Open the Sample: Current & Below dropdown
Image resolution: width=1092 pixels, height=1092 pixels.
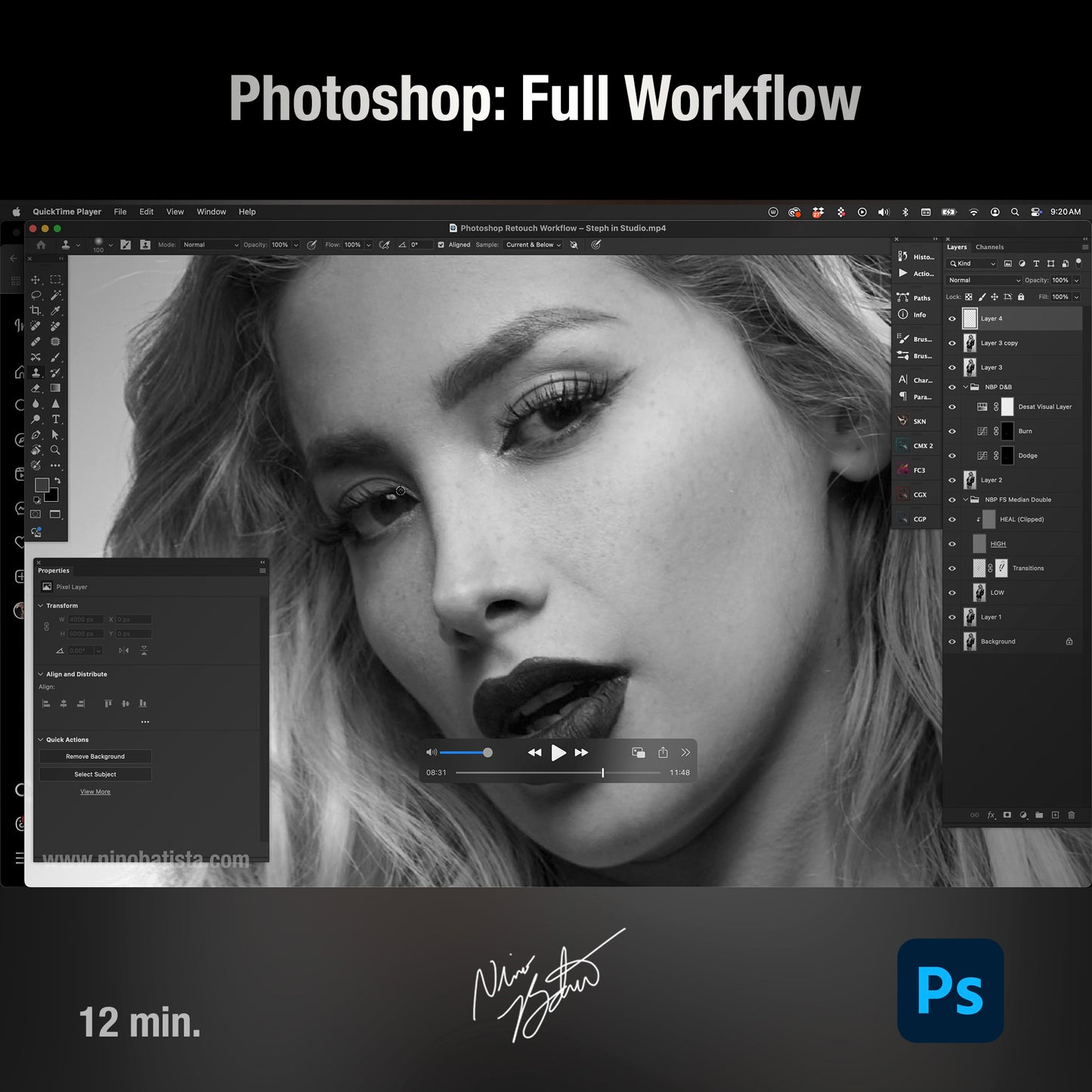[x=533, y=245]
